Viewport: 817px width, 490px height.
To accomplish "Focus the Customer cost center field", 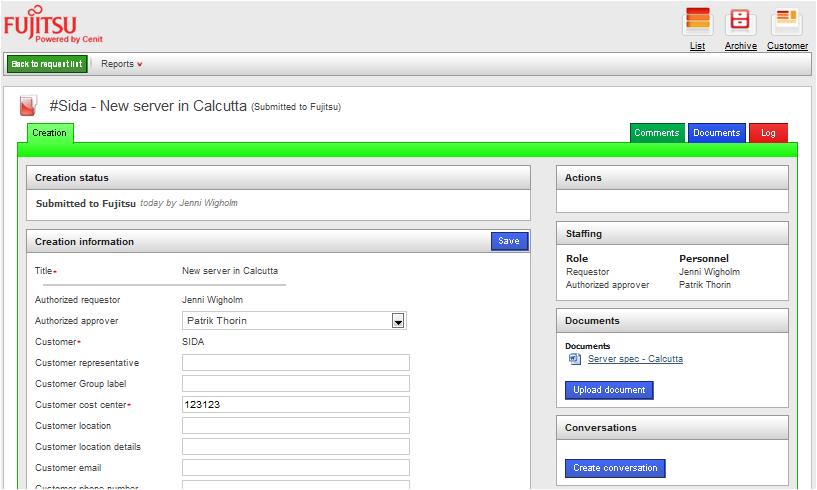I will click(295, 405).
